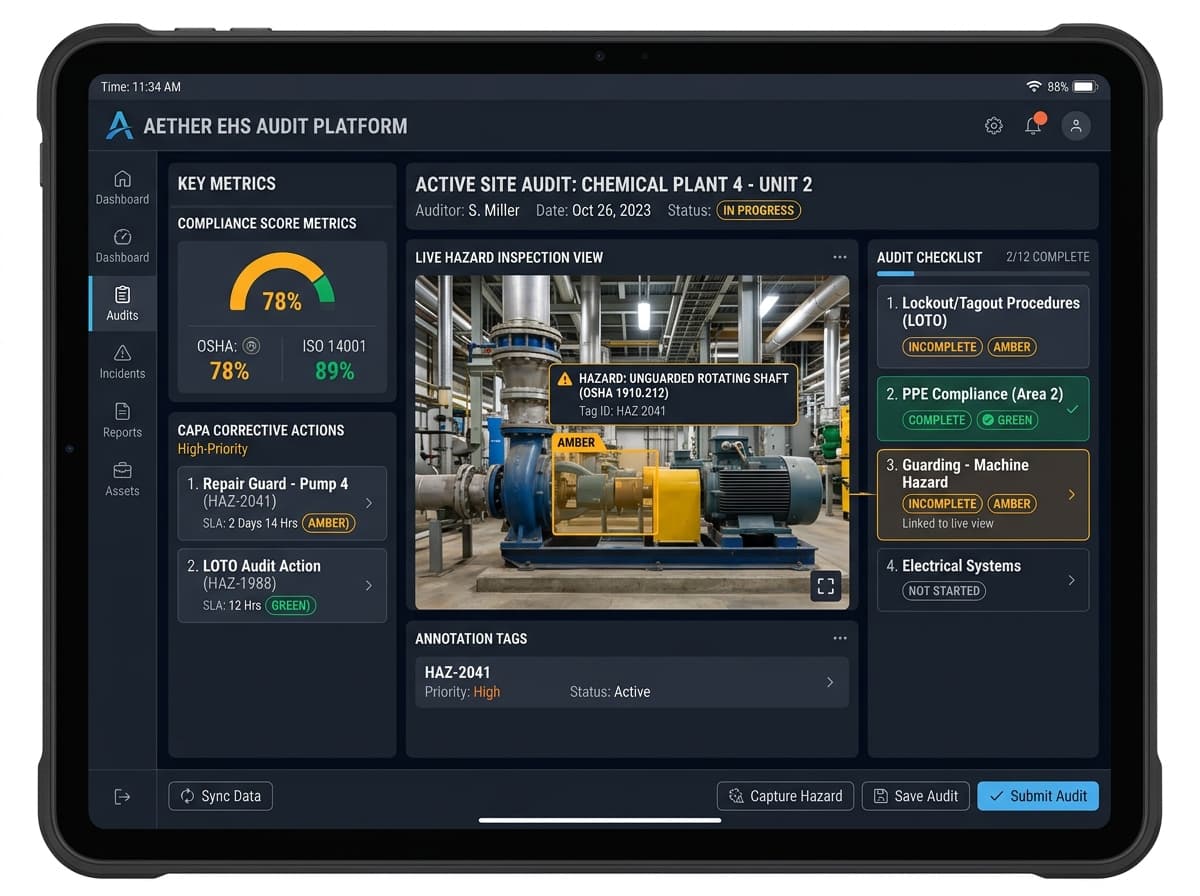
Task: Click the IN PROGRESS status badge
Action: click(x=759, y=210)
